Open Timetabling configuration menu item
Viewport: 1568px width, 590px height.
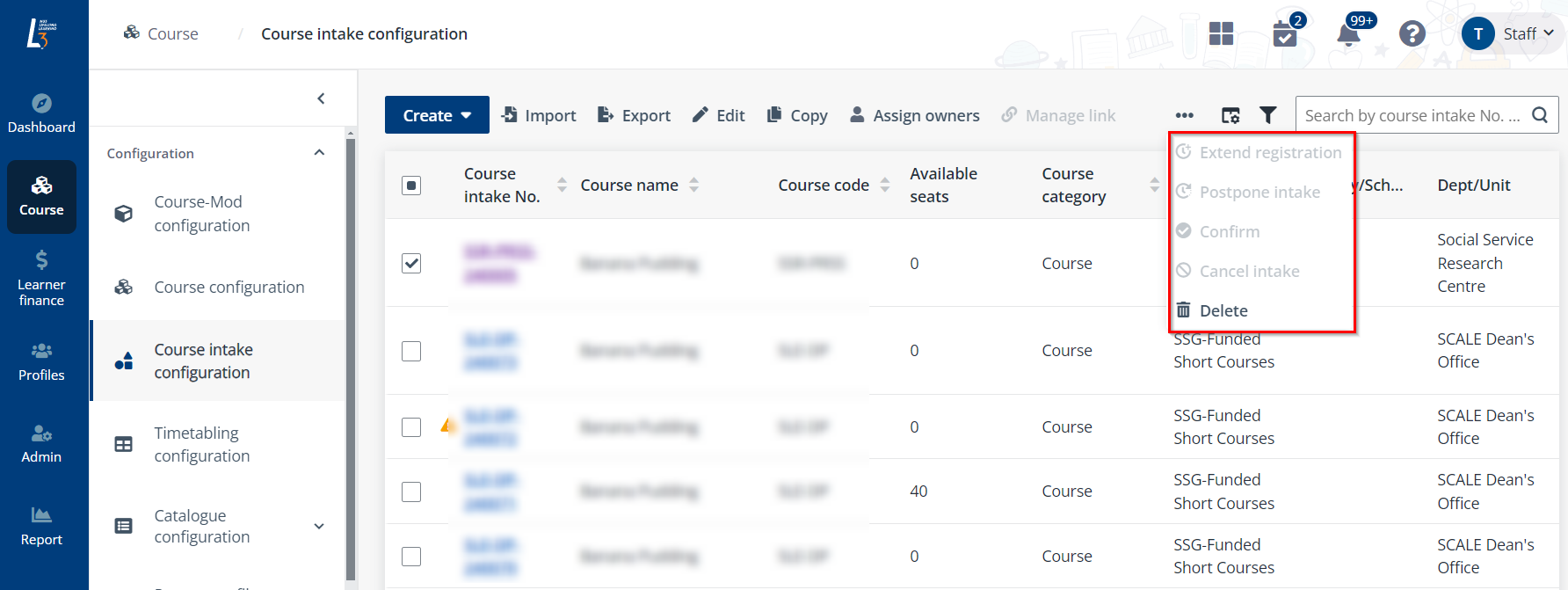click(202, 444)
